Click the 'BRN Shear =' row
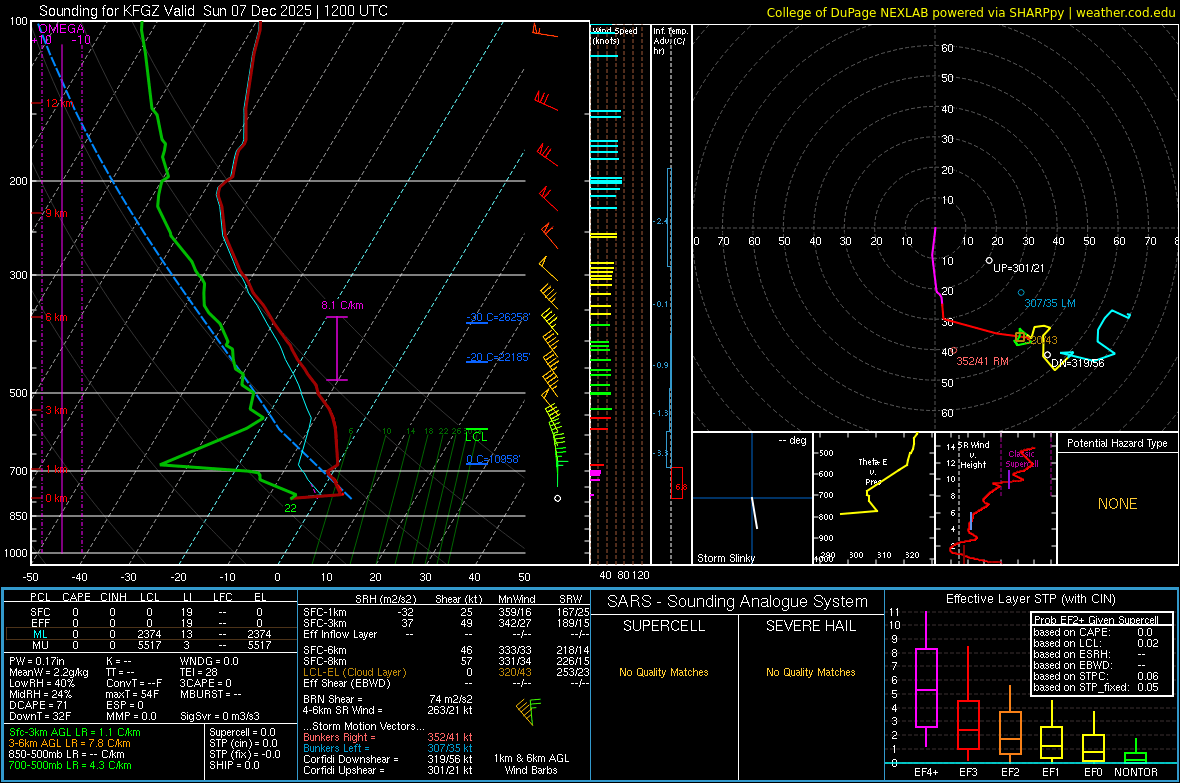1180x783 pixels. 388,699
